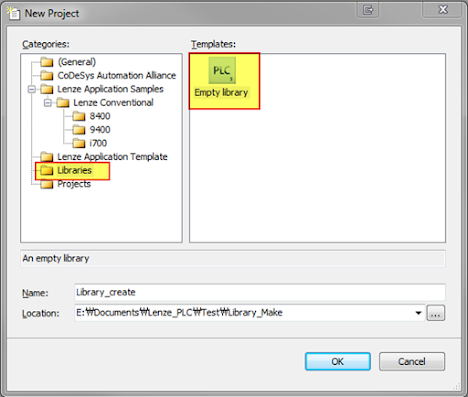Screen dimensions: 468x397
Task: Click into the Name input field
Action: tap(260, 292)
